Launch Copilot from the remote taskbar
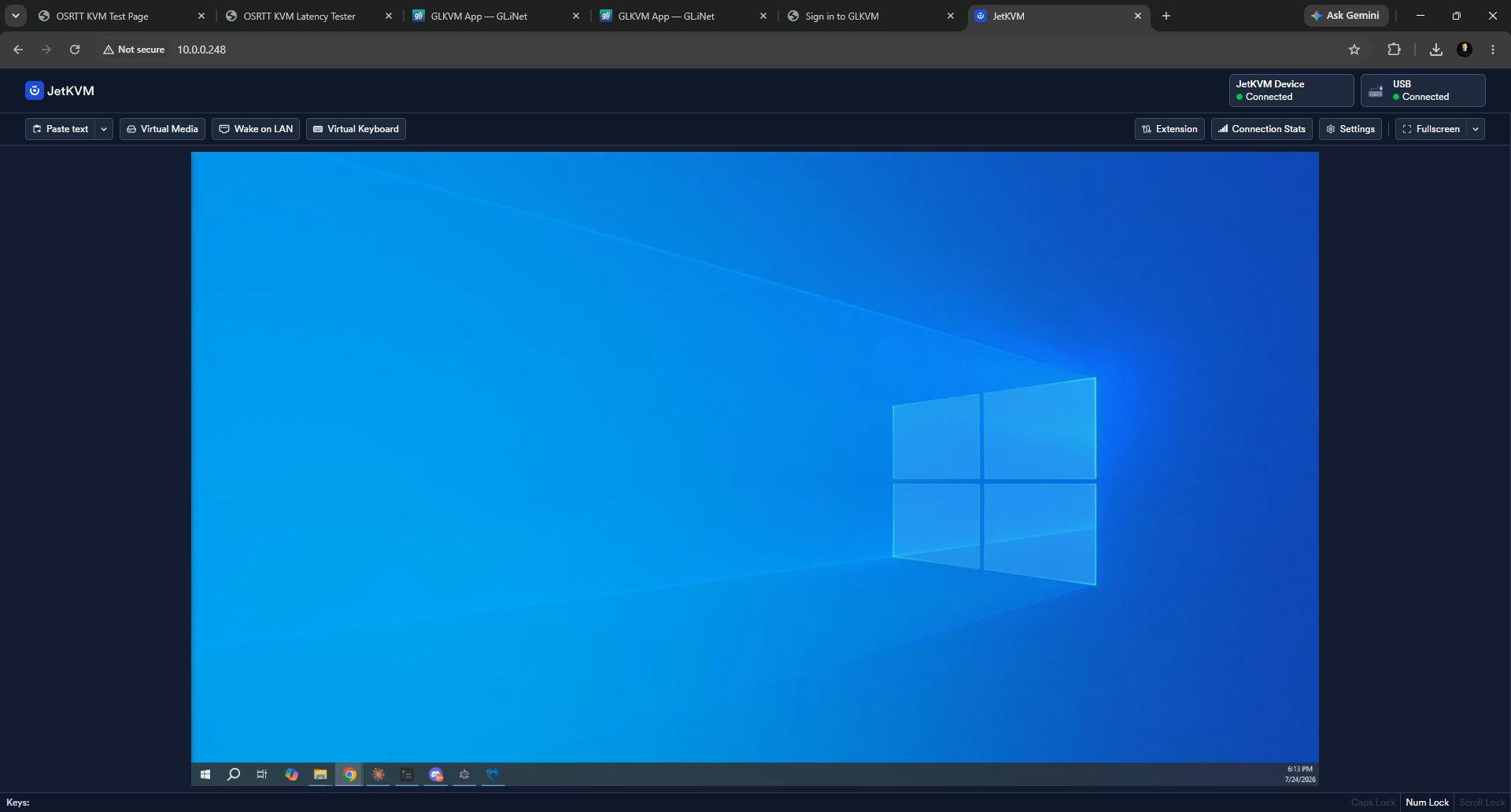Screen dimensions: 1511x812 (x=292, y=774)
